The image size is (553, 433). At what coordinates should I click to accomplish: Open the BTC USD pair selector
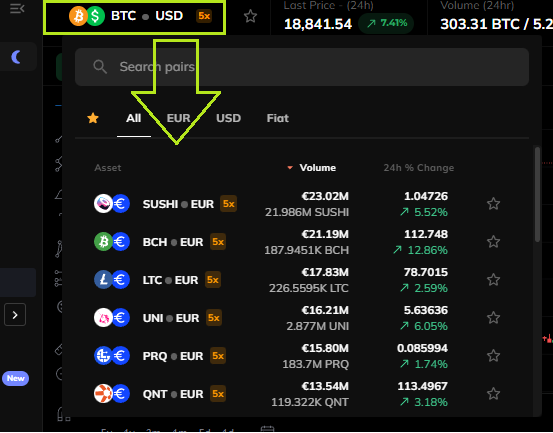134,17
